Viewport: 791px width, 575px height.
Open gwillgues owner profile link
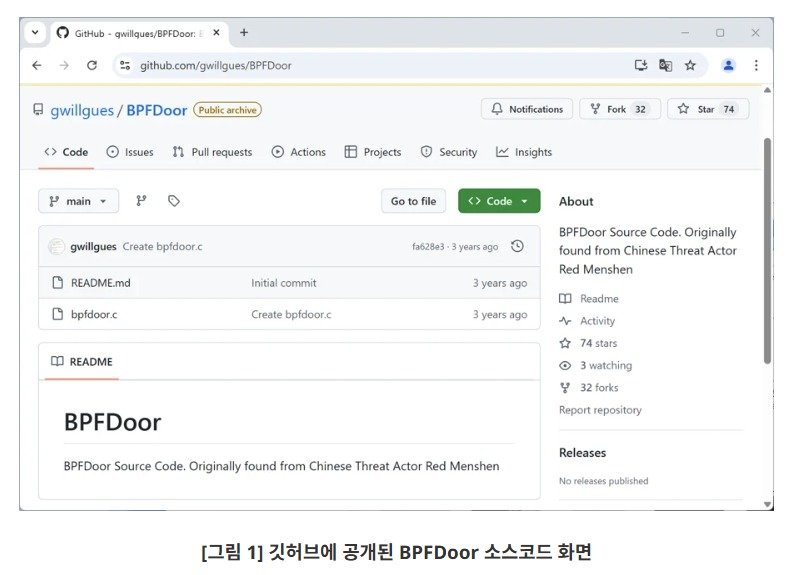[x=82, y=110]
